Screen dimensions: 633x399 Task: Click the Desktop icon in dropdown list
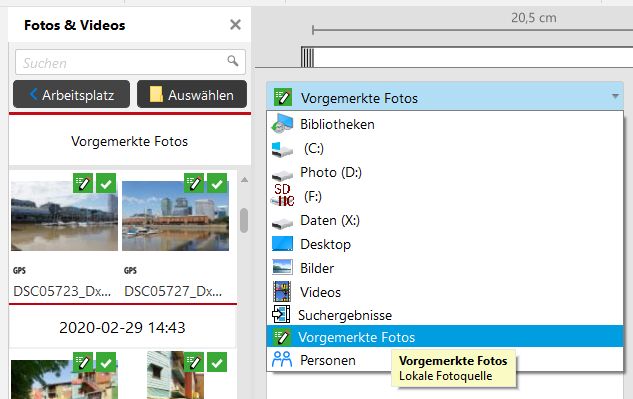click(x=282, y=244)
